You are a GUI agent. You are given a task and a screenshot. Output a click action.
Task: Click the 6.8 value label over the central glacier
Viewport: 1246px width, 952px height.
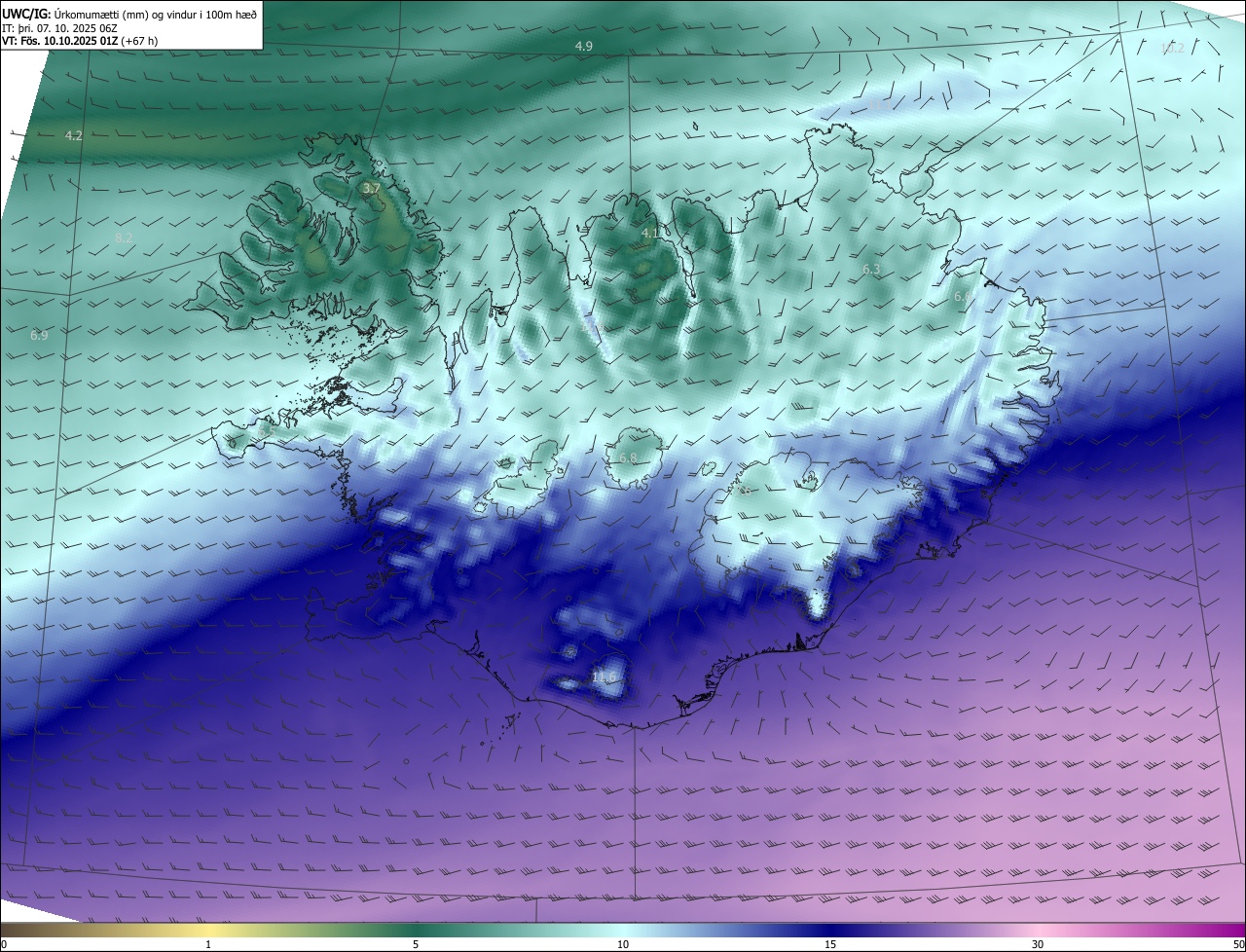628,458
